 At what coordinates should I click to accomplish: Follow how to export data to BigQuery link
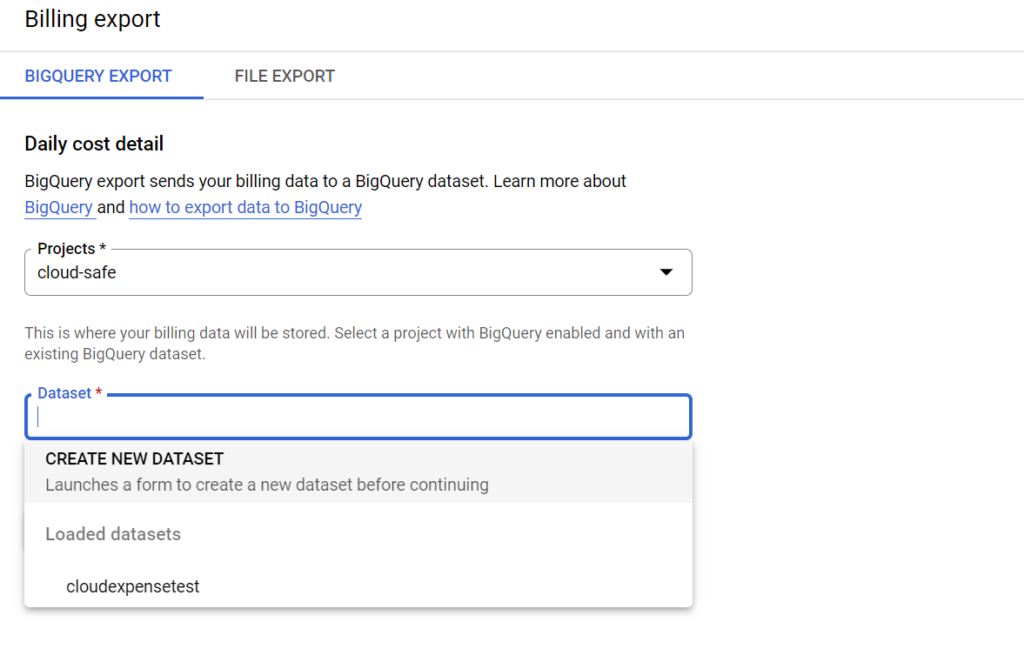click(x=246, y=208)
